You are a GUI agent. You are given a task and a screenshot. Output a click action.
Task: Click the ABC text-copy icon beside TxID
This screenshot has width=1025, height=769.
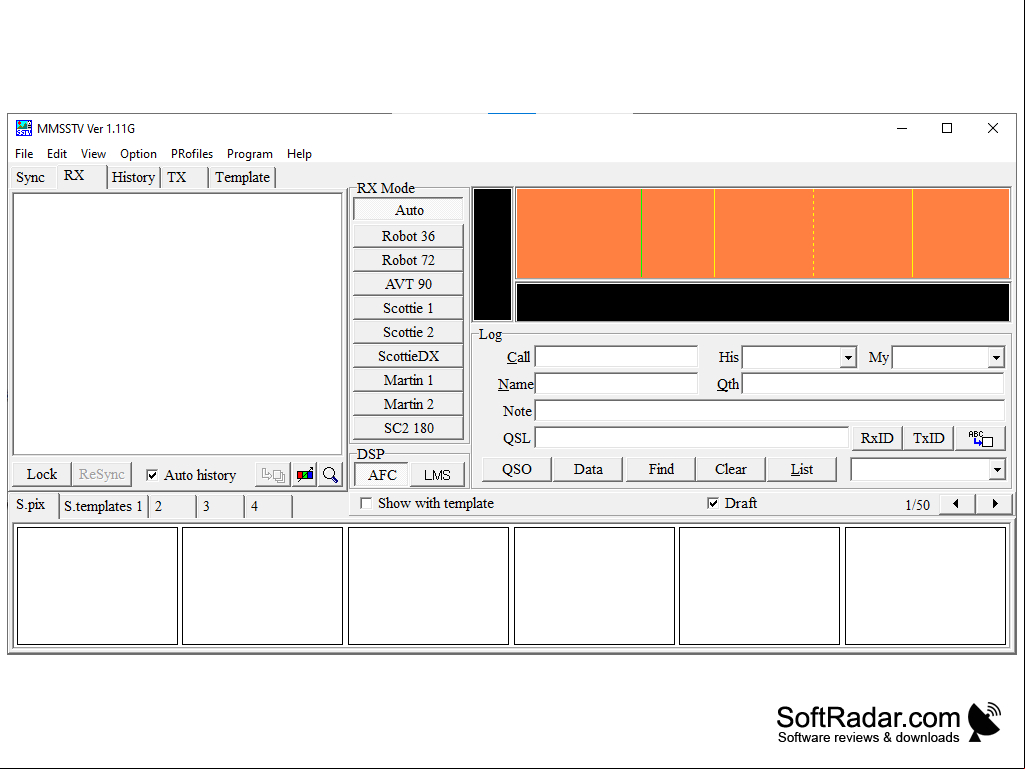980,438
